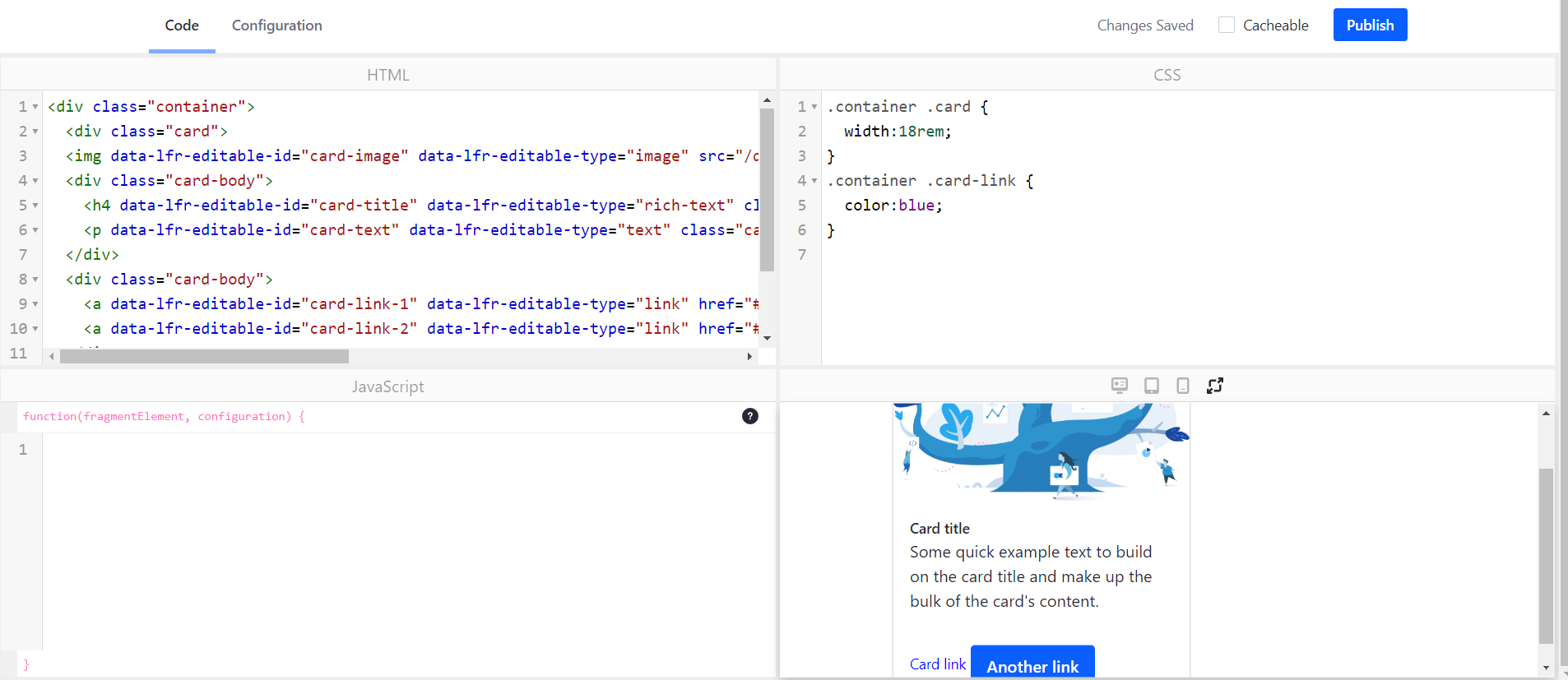
Task: Click the CSS panel header
Action: click(x=1167, y=75)
